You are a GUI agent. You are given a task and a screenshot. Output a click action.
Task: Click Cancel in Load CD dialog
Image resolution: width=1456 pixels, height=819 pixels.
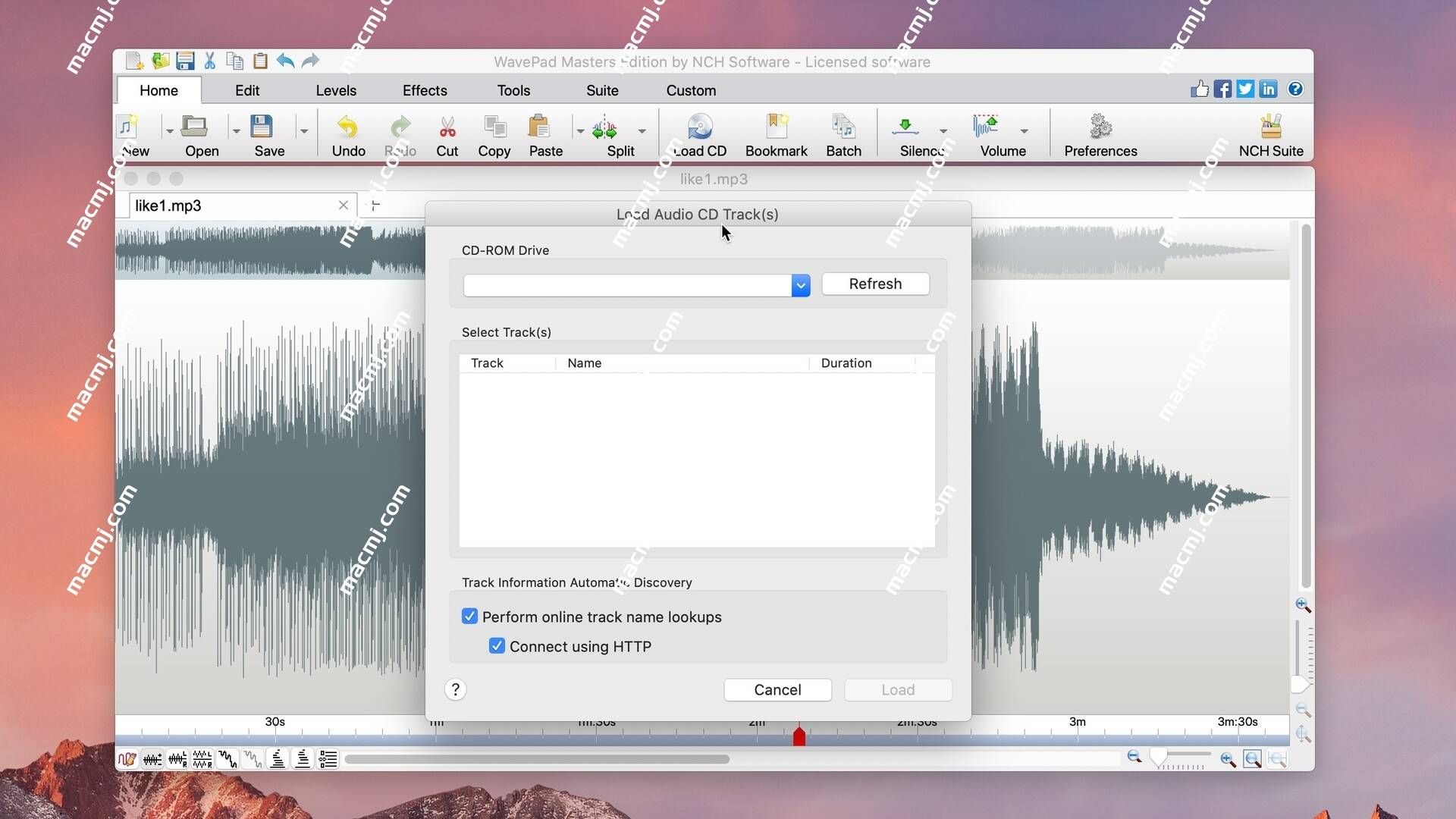[777, 690]
